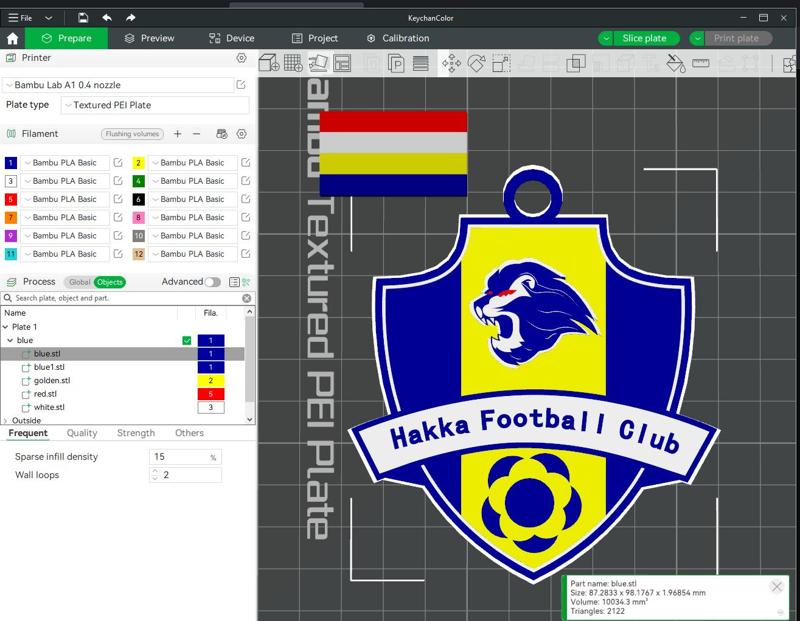Go to Home screen

(x=12, y=38)
